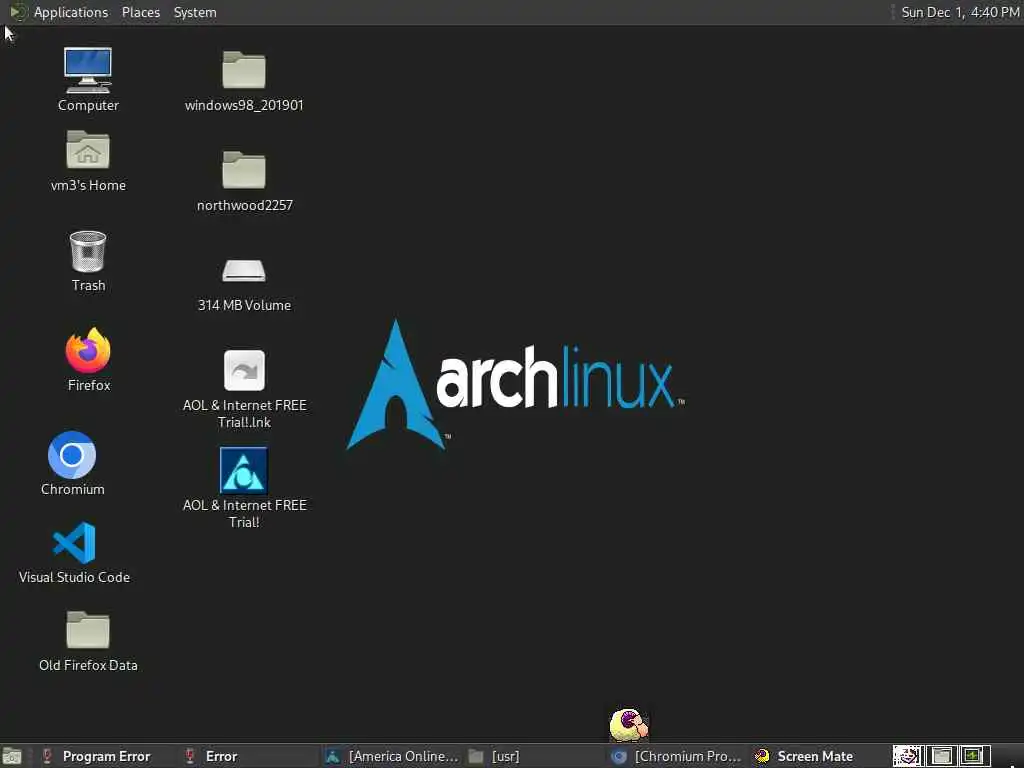1024x768 pixels.
Task: Select the Firefox desktop icon
Action: tap(88, 359)
